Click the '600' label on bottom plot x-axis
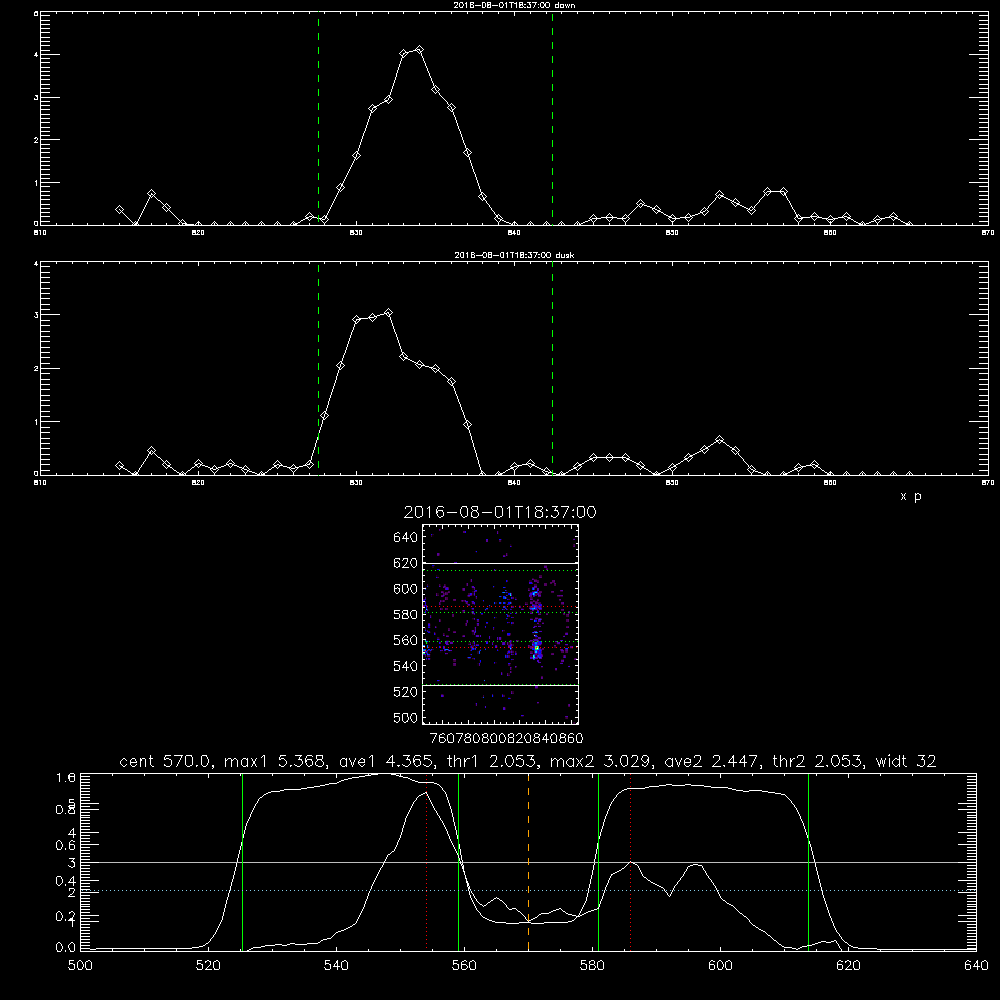Image resolution: width=1000 pixels, height=1000 pixels. [720, 966]
